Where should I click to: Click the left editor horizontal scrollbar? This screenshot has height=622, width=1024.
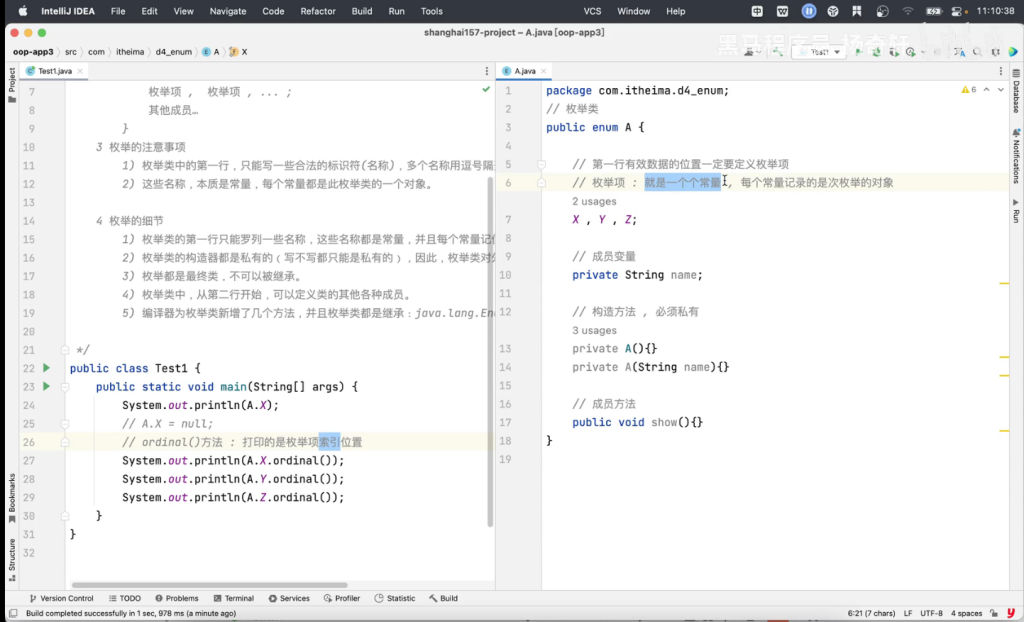pyautogui.click(x=210, y=585)
